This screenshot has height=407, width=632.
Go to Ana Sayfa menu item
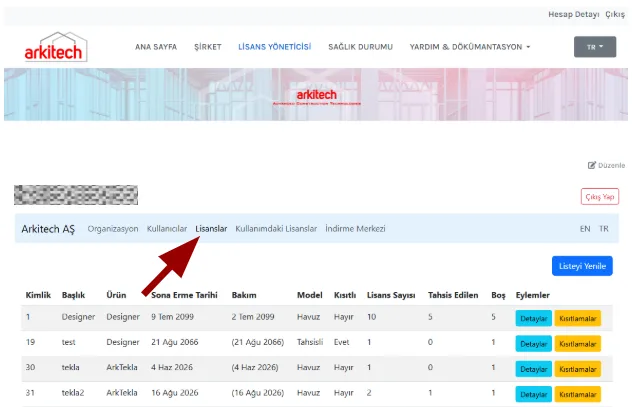click(x=156, y=47)
